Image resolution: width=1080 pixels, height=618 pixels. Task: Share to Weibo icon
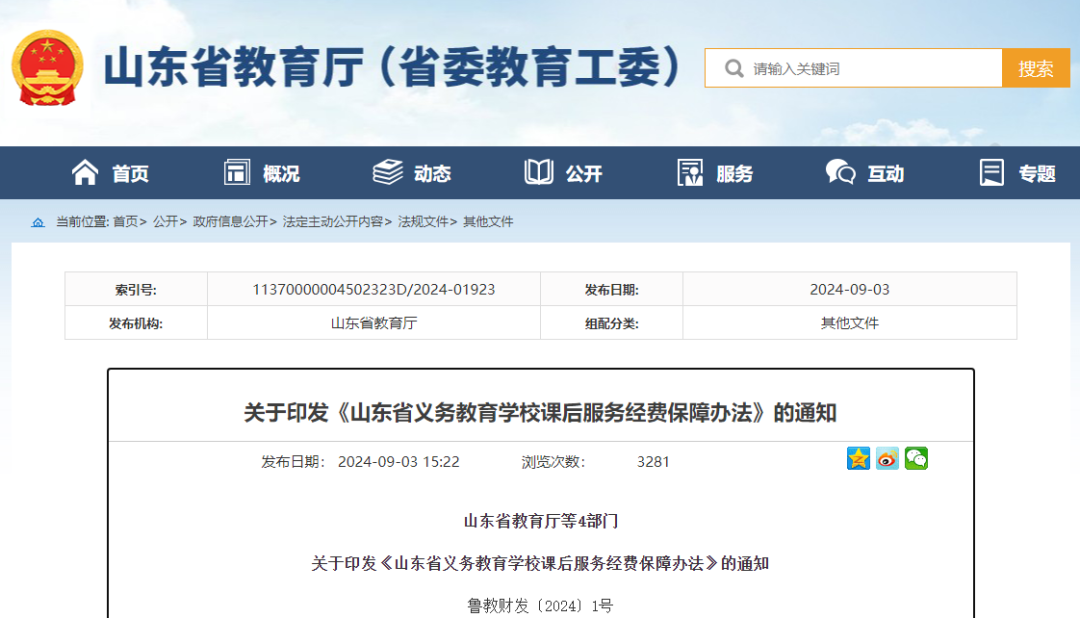887,459
